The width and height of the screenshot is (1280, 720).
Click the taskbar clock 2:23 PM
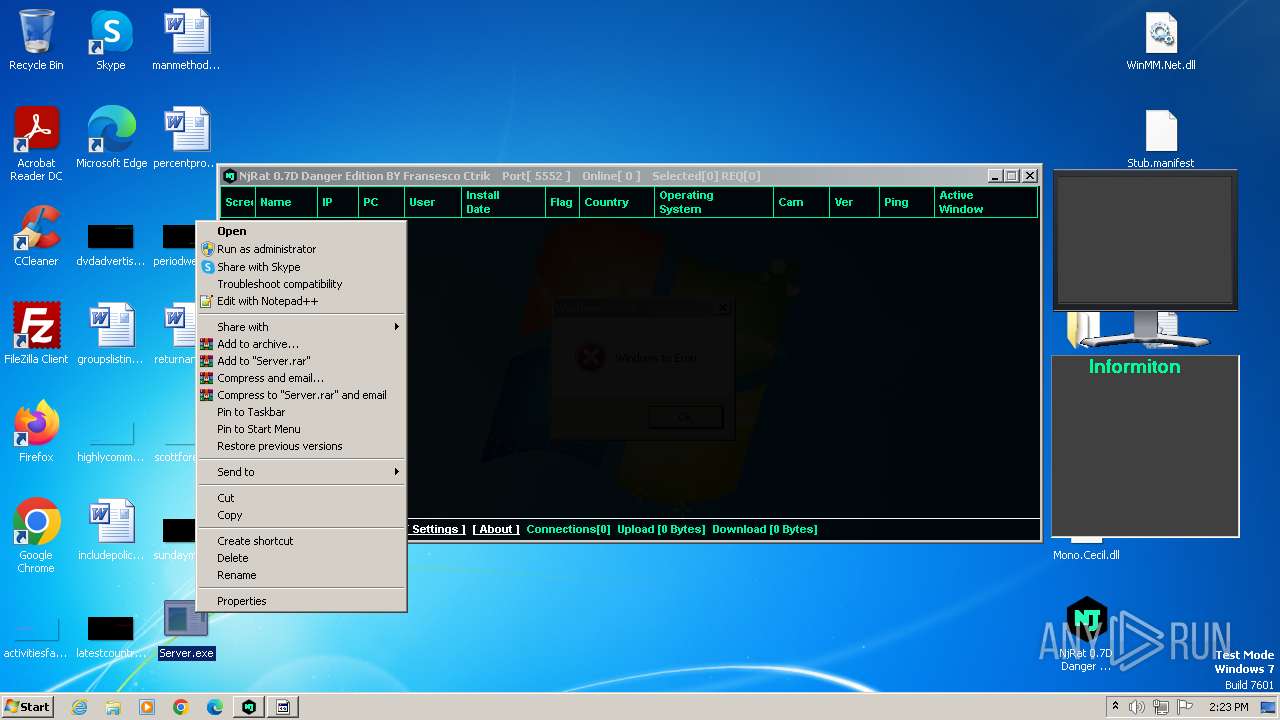click(1228, 707)
